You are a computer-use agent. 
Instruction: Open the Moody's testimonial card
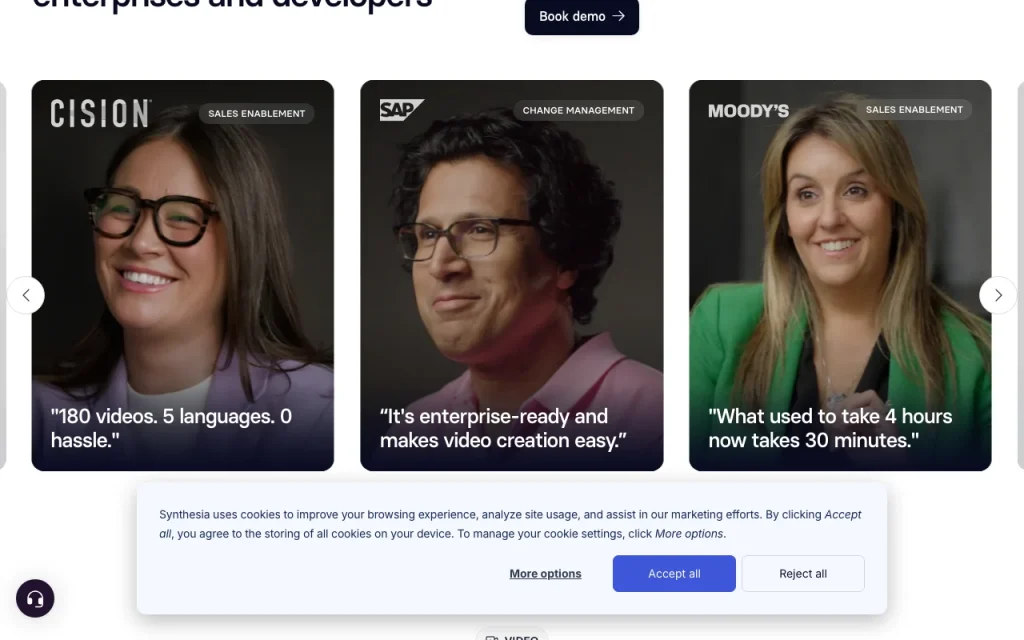pyautogui.click(x=840, y=275)
